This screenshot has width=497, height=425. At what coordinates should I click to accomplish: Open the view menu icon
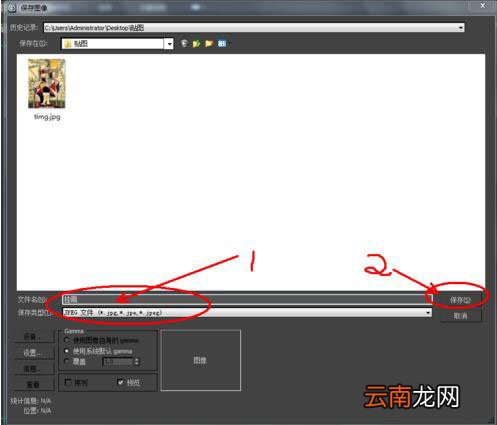coord(222,43)
